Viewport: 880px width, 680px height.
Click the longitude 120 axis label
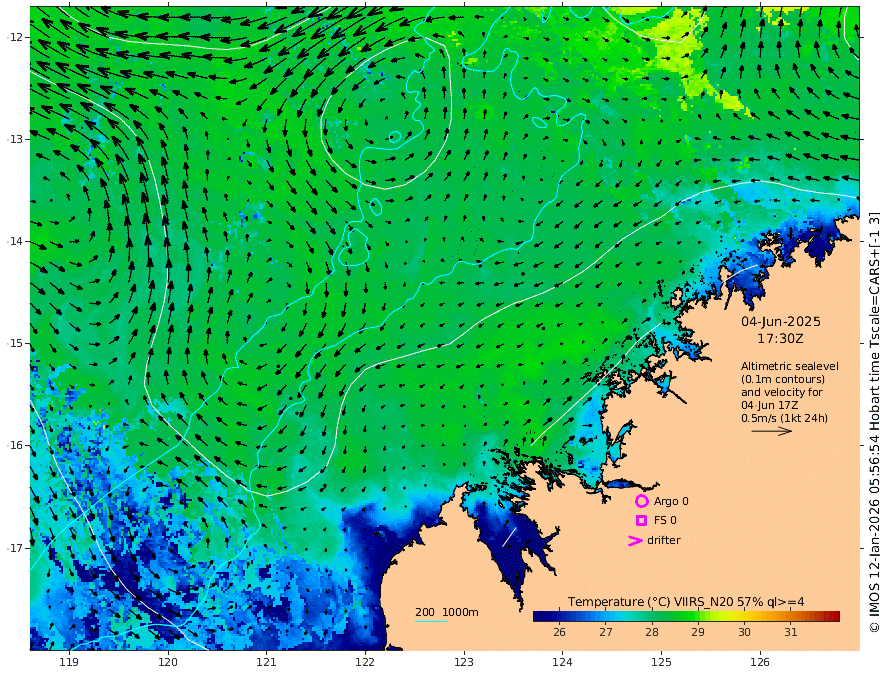168,662
